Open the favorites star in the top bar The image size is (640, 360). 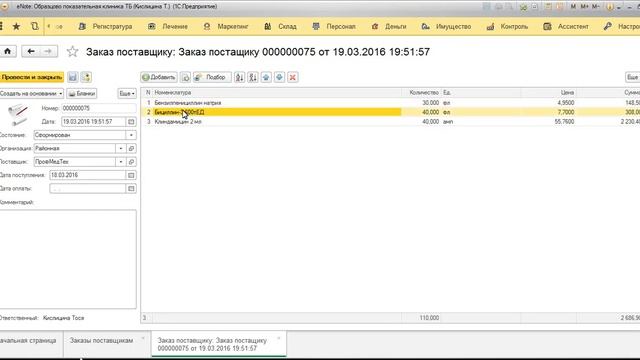click(x=16, y=27)
